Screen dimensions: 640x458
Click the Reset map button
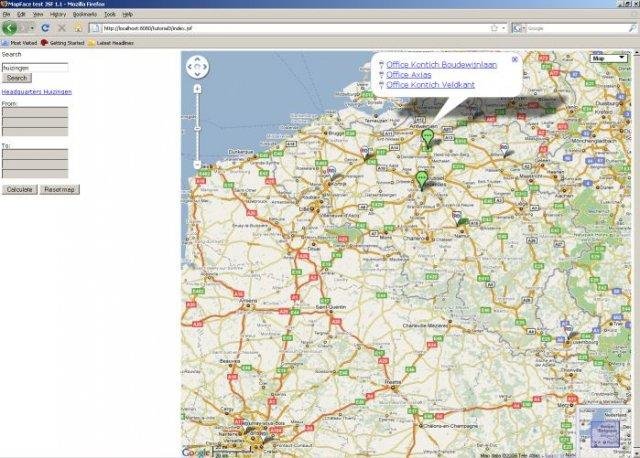point(60,190)
